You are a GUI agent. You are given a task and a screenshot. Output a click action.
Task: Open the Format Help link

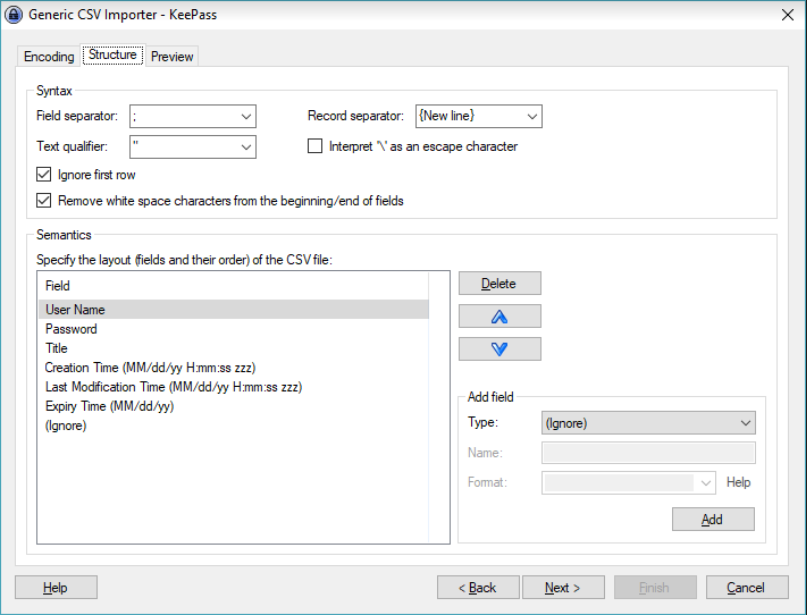point(738,482)
